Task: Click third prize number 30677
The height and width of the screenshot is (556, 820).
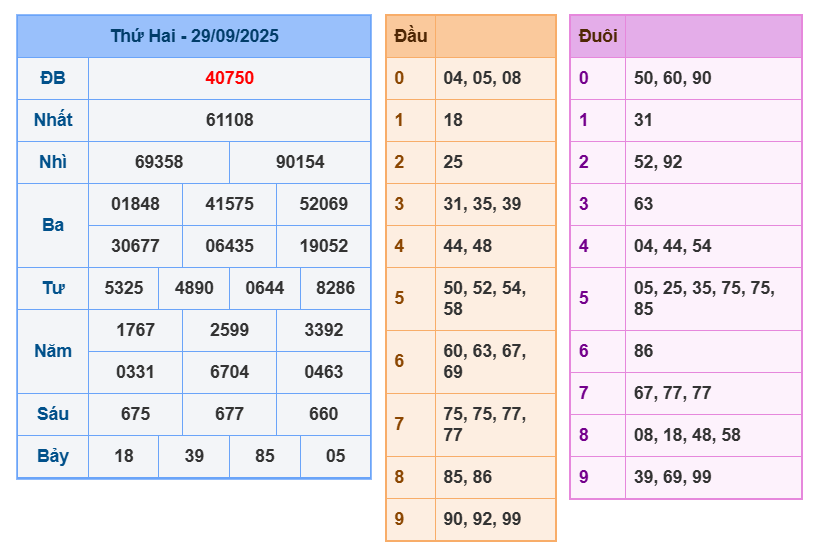Action: 135,246
